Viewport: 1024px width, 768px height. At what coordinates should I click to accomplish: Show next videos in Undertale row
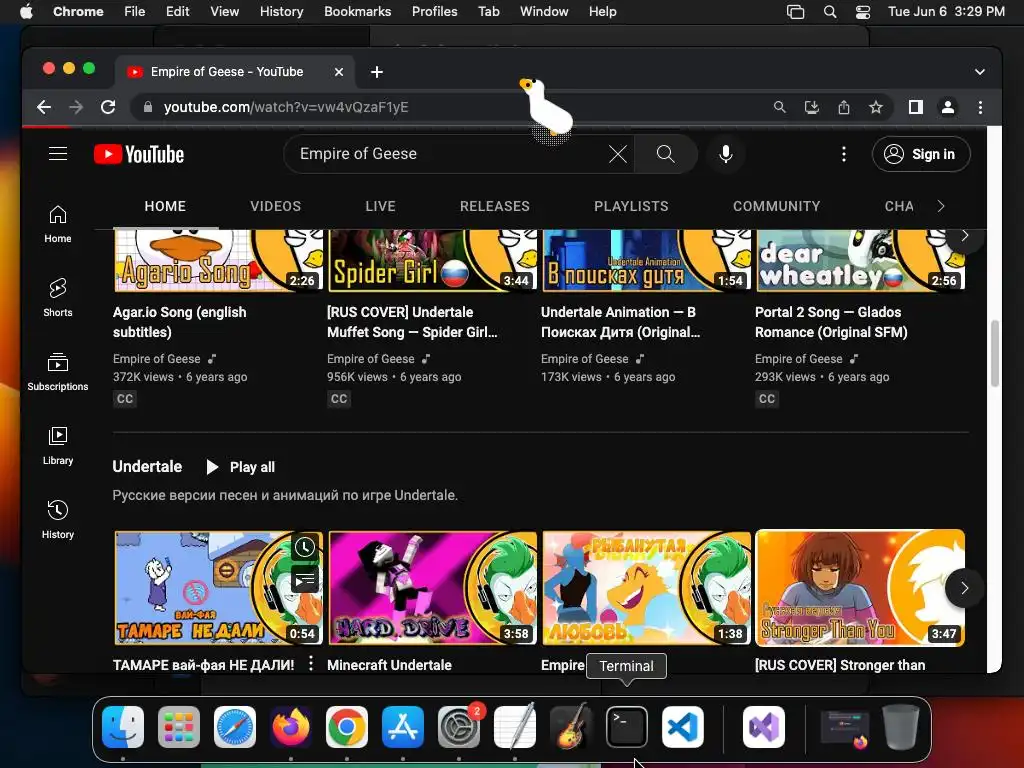[x=964, y=588]
